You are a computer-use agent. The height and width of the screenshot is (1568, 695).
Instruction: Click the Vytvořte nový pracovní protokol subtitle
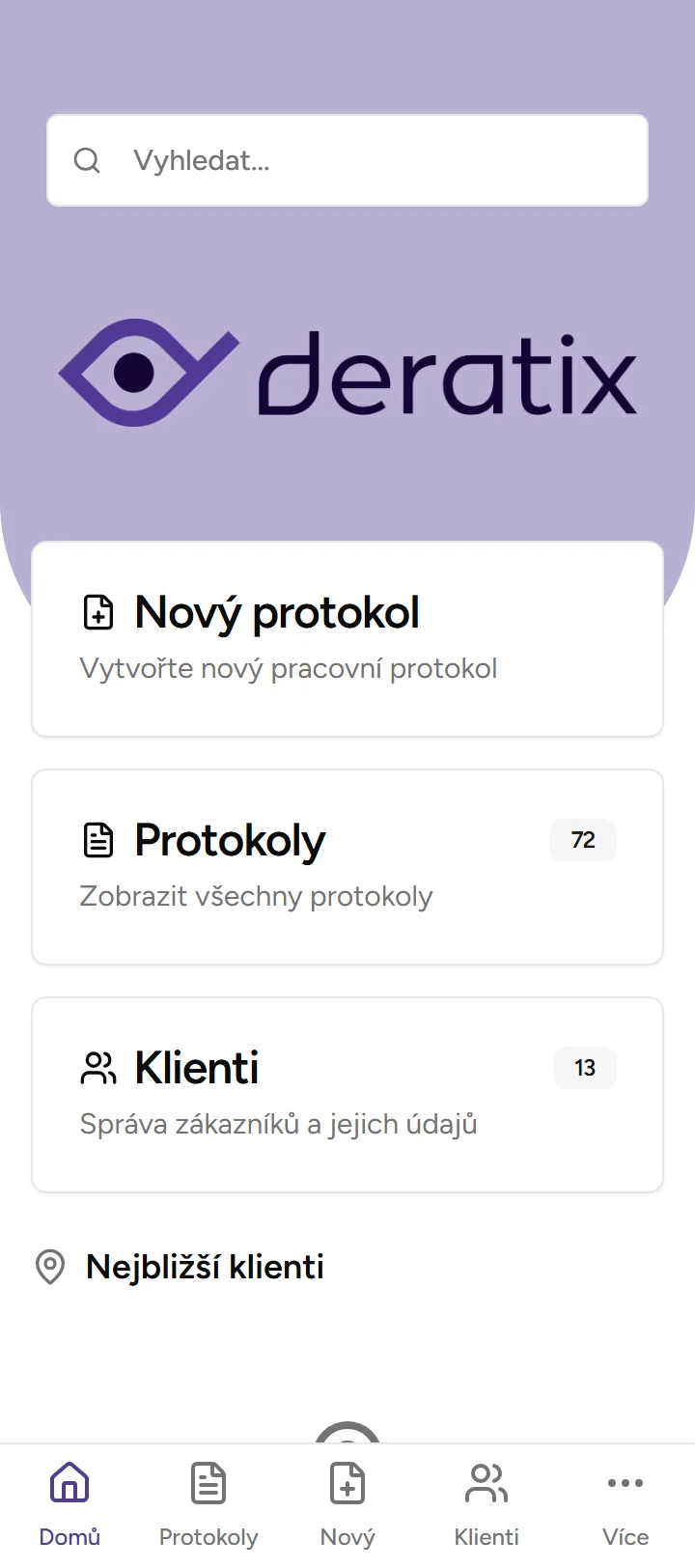click(289, 669)
